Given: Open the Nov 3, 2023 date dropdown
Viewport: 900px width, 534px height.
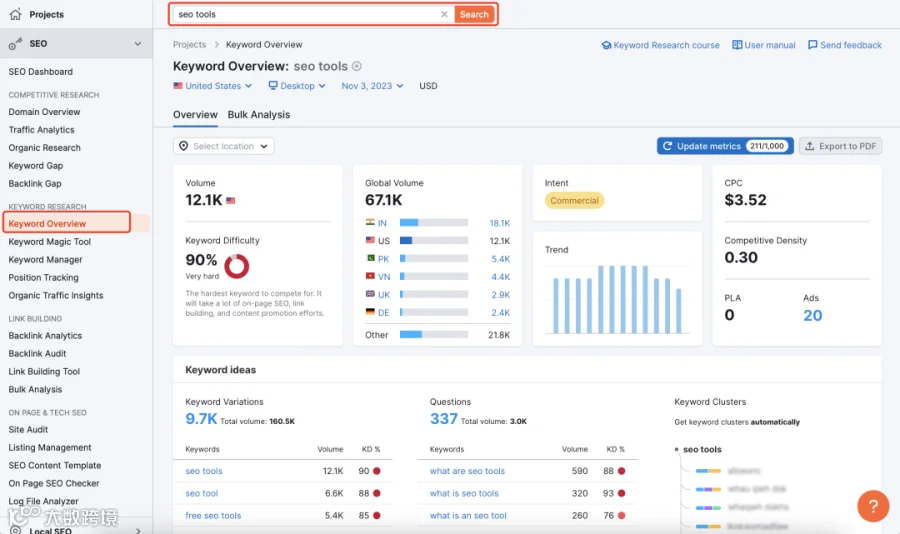Looking at the screenshot, I should (372, 86).
